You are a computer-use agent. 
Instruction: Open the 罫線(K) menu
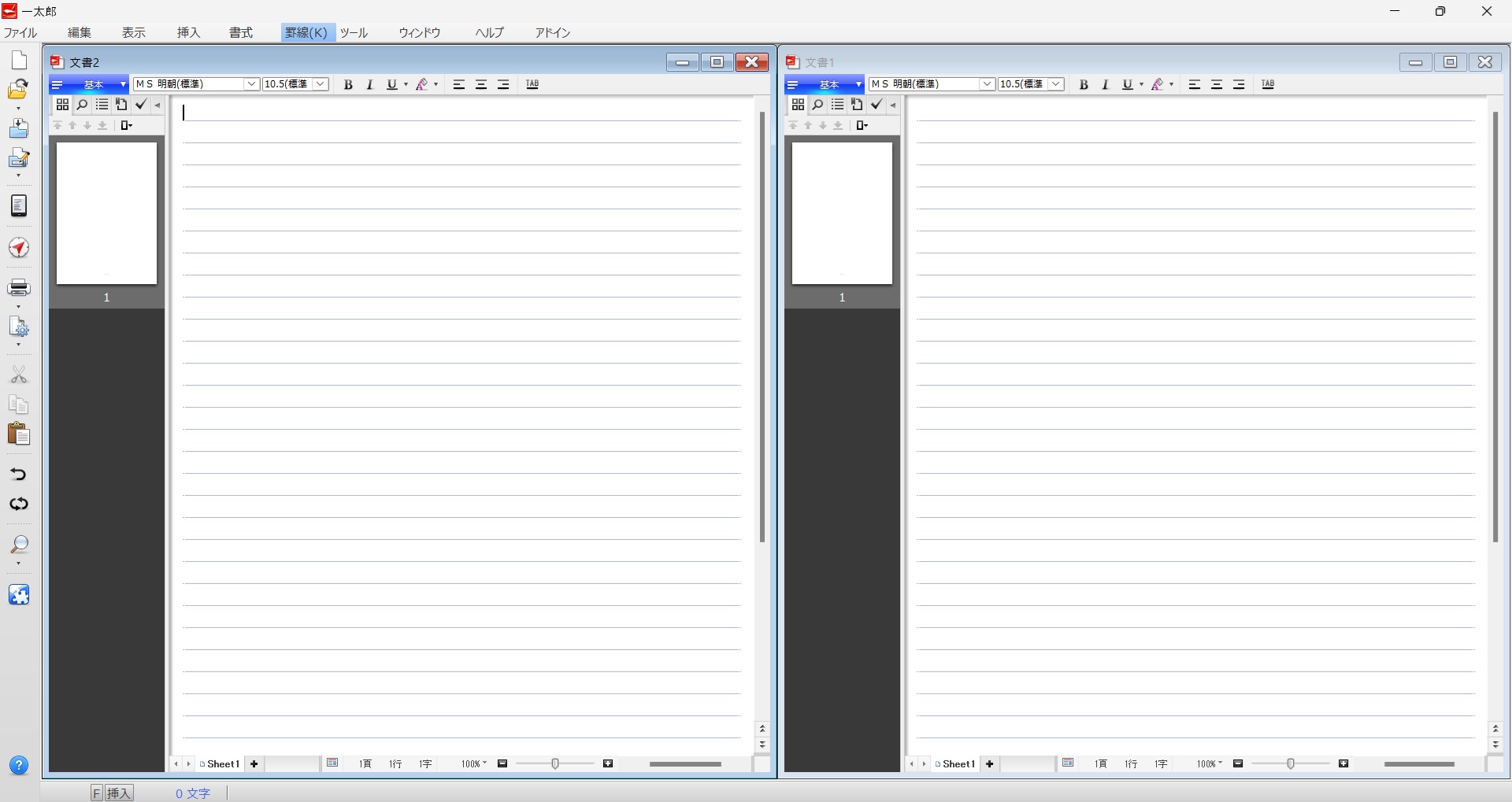[306, 32]
